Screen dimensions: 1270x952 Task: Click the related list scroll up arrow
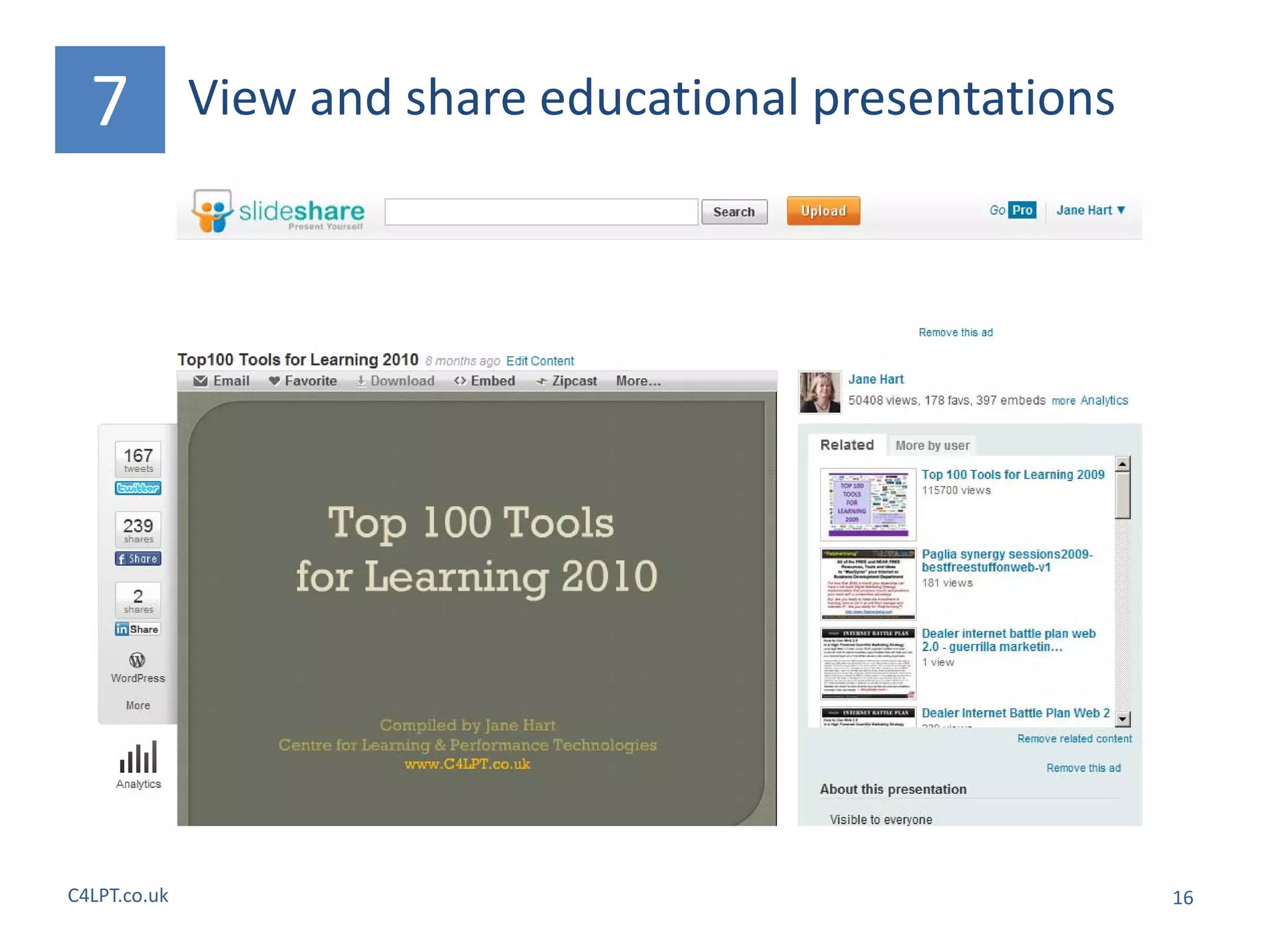click(1122, 464)
